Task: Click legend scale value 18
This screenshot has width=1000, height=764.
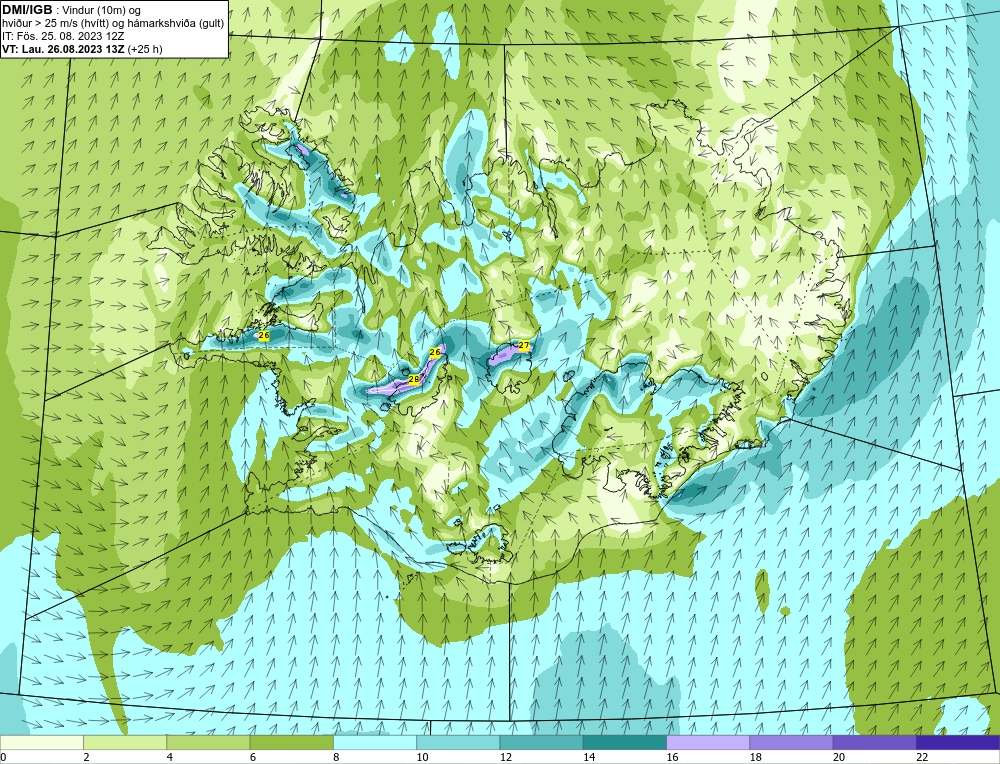Action: pos(755,757)
